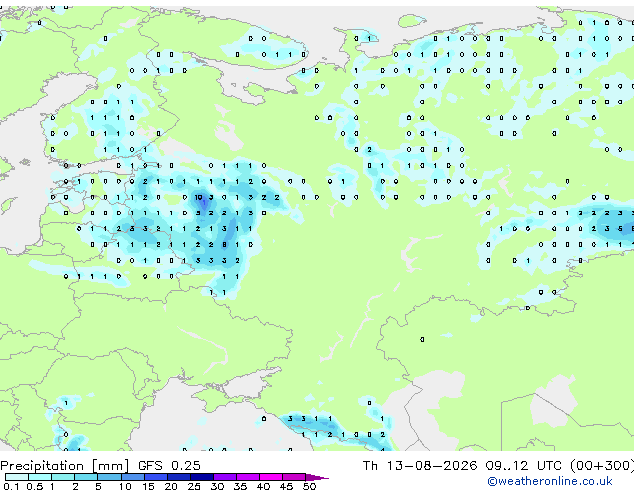634x490 pixels.
Task: Select the '09..12 UTC' time label
Action: click(x=523, y=465)
